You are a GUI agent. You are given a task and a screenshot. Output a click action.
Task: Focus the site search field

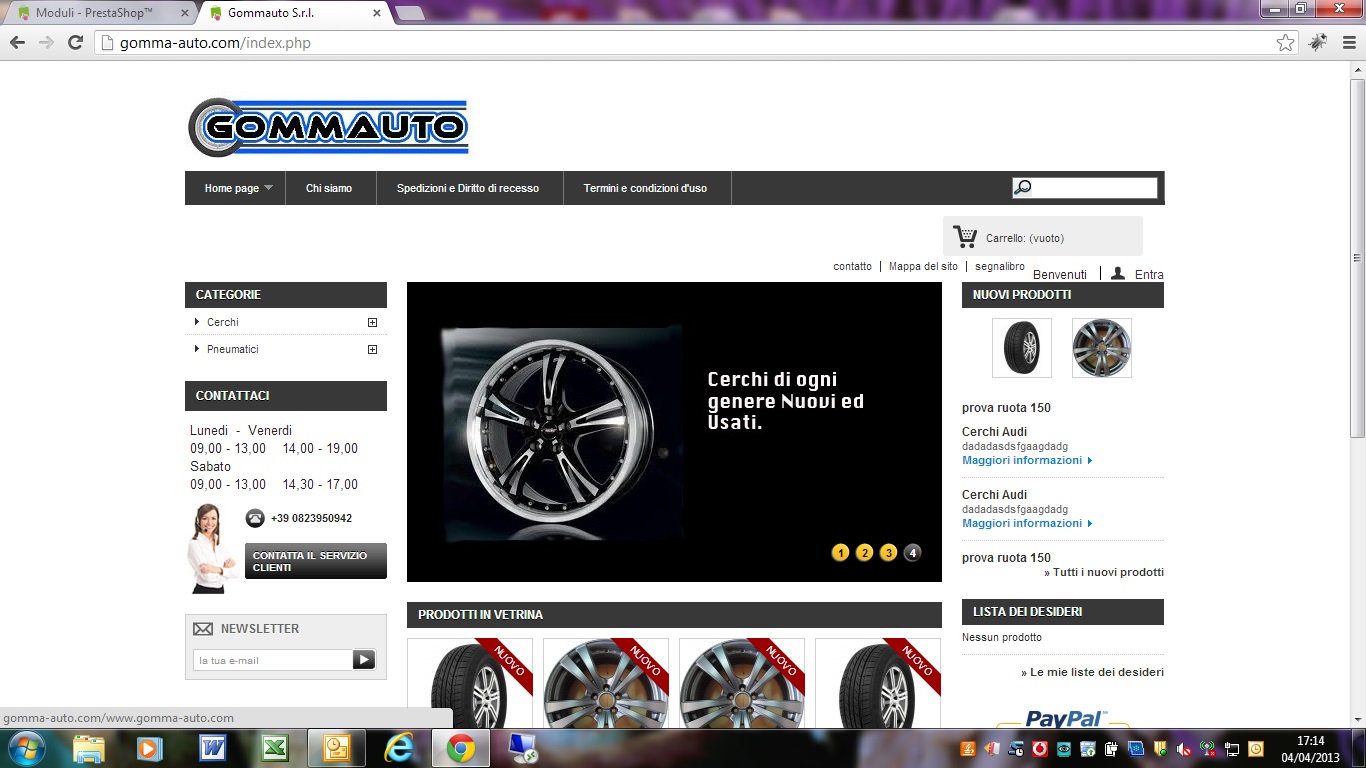click(1085, 187)
